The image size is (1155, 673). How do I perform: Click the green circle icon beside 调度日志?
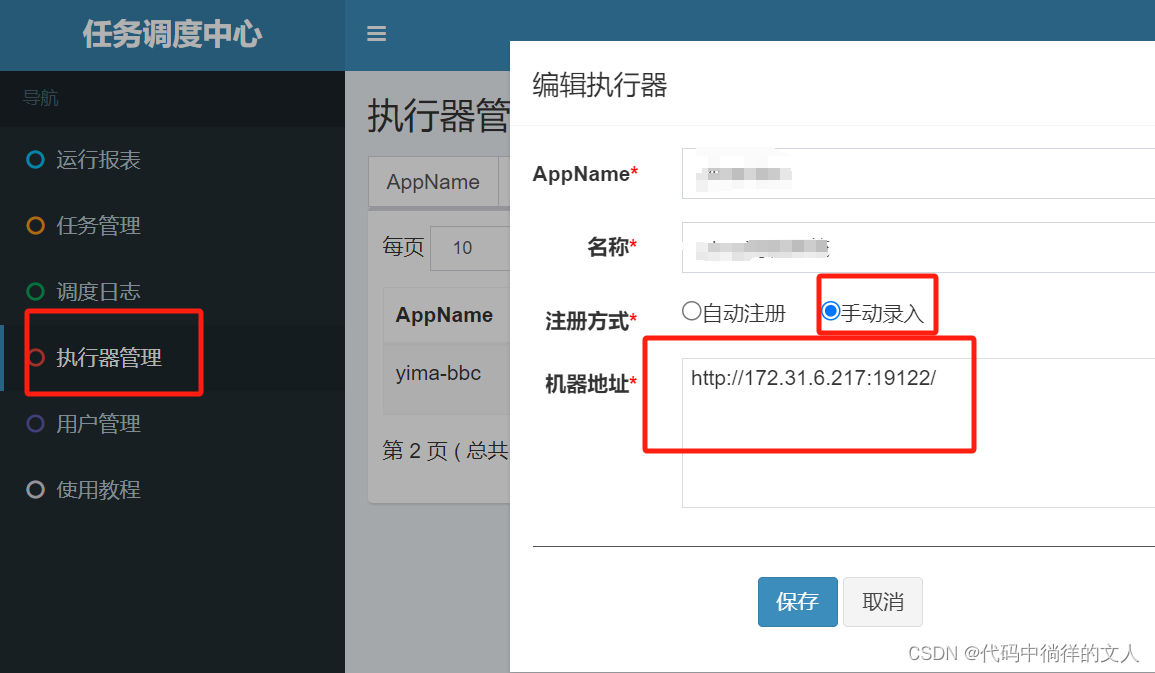(35, 292)
